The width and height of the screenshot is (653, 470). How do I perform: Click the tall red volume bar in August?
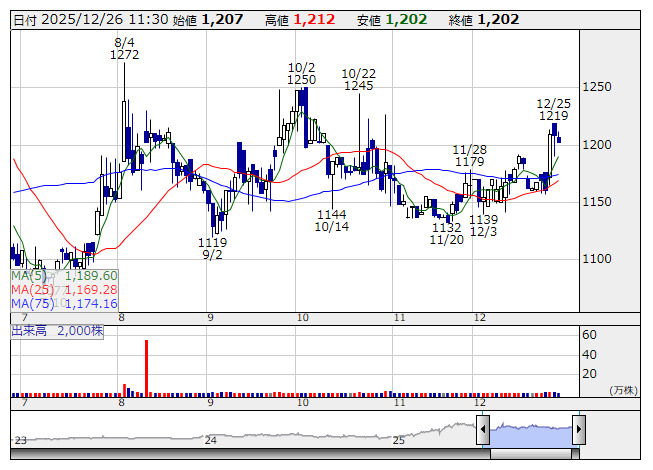(x=147, y=368)
